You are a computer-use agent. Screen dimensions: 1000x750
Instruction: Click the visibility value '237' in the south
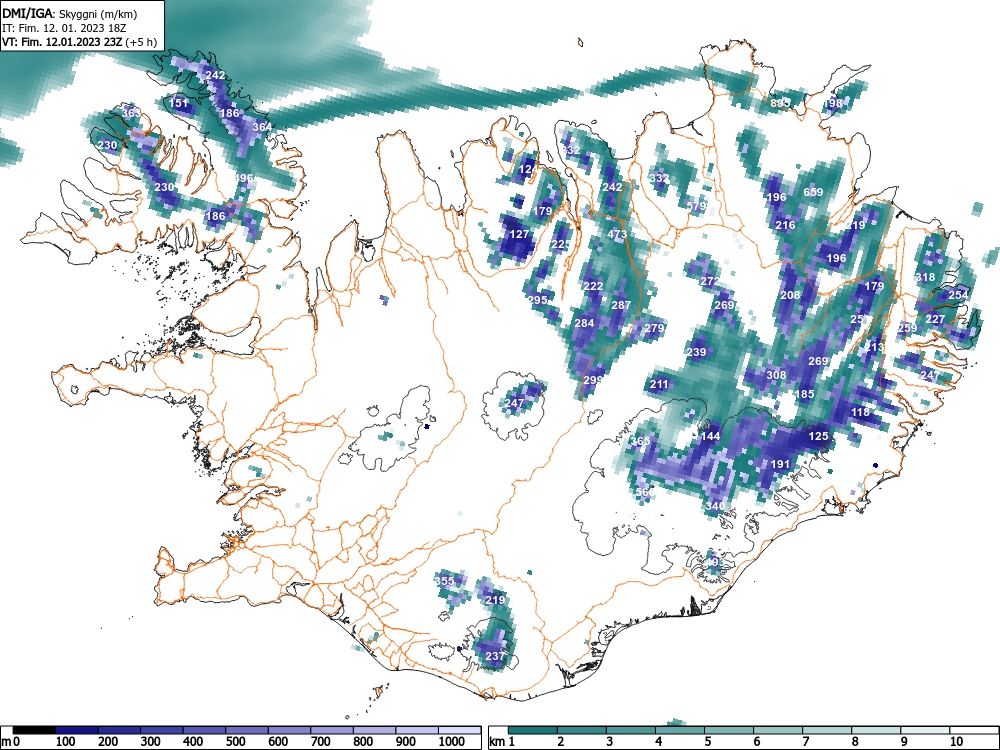coord(495,656)
